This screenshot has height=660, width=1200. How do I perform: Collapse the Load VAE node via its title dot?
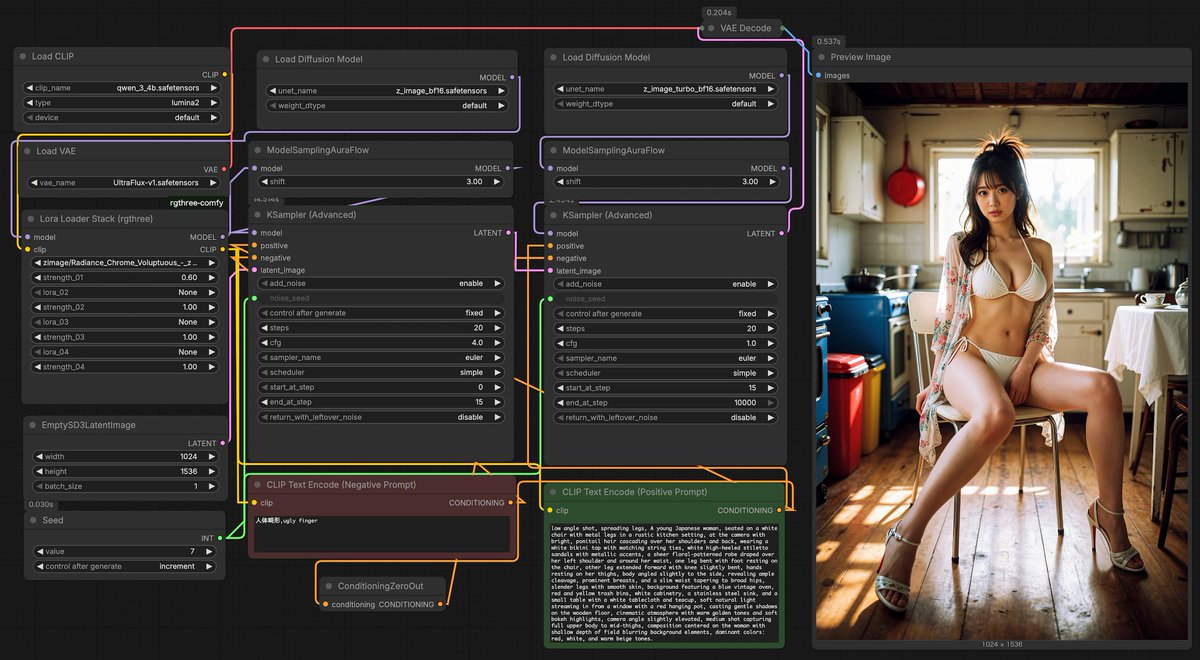[28, 152]
